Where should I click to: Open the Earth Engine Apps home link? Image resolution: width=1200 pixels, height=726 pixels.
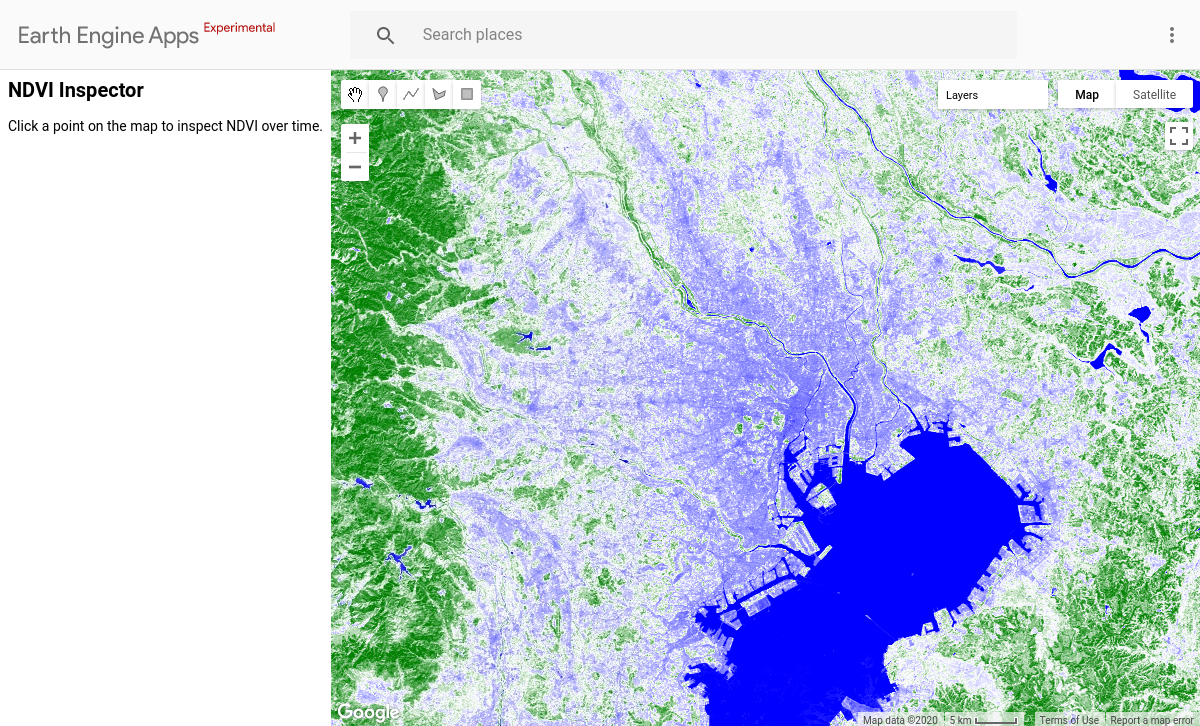[108, 34]
